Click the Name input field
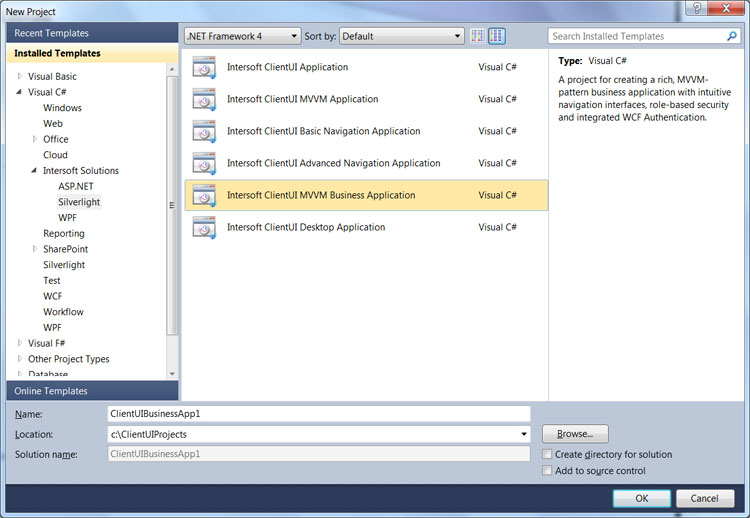 319,414
